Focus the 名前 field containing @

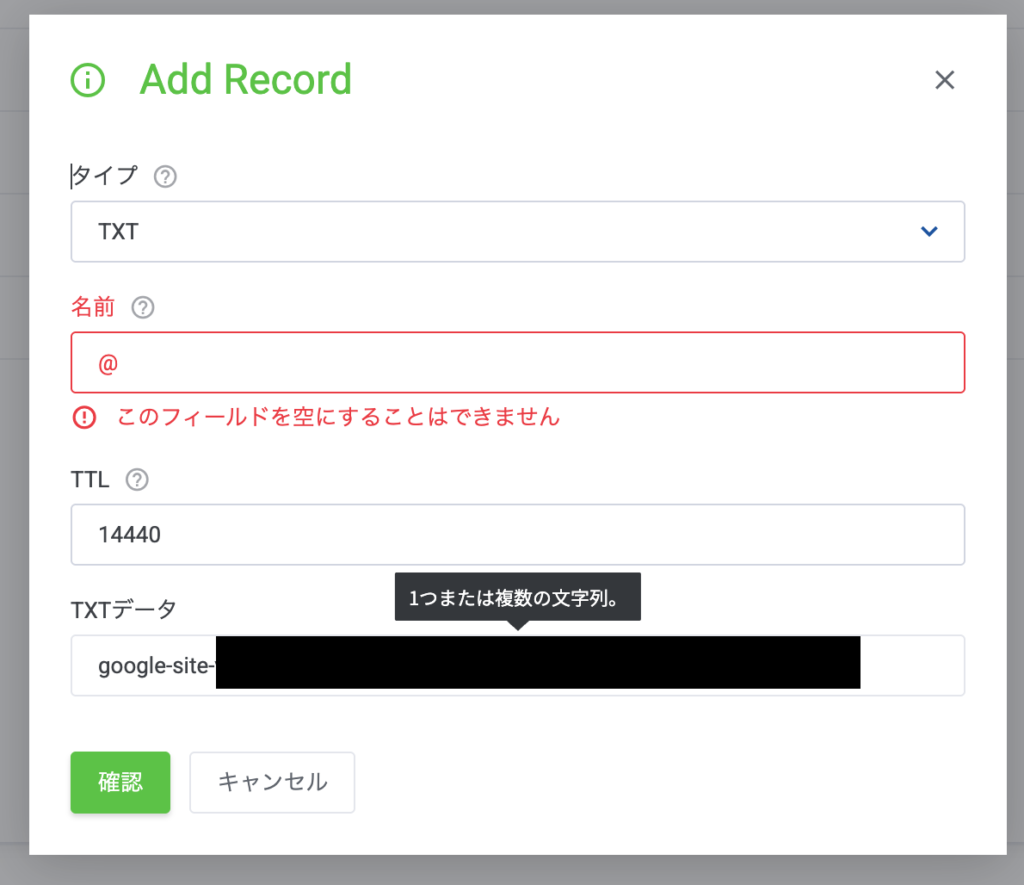(517, 363)
